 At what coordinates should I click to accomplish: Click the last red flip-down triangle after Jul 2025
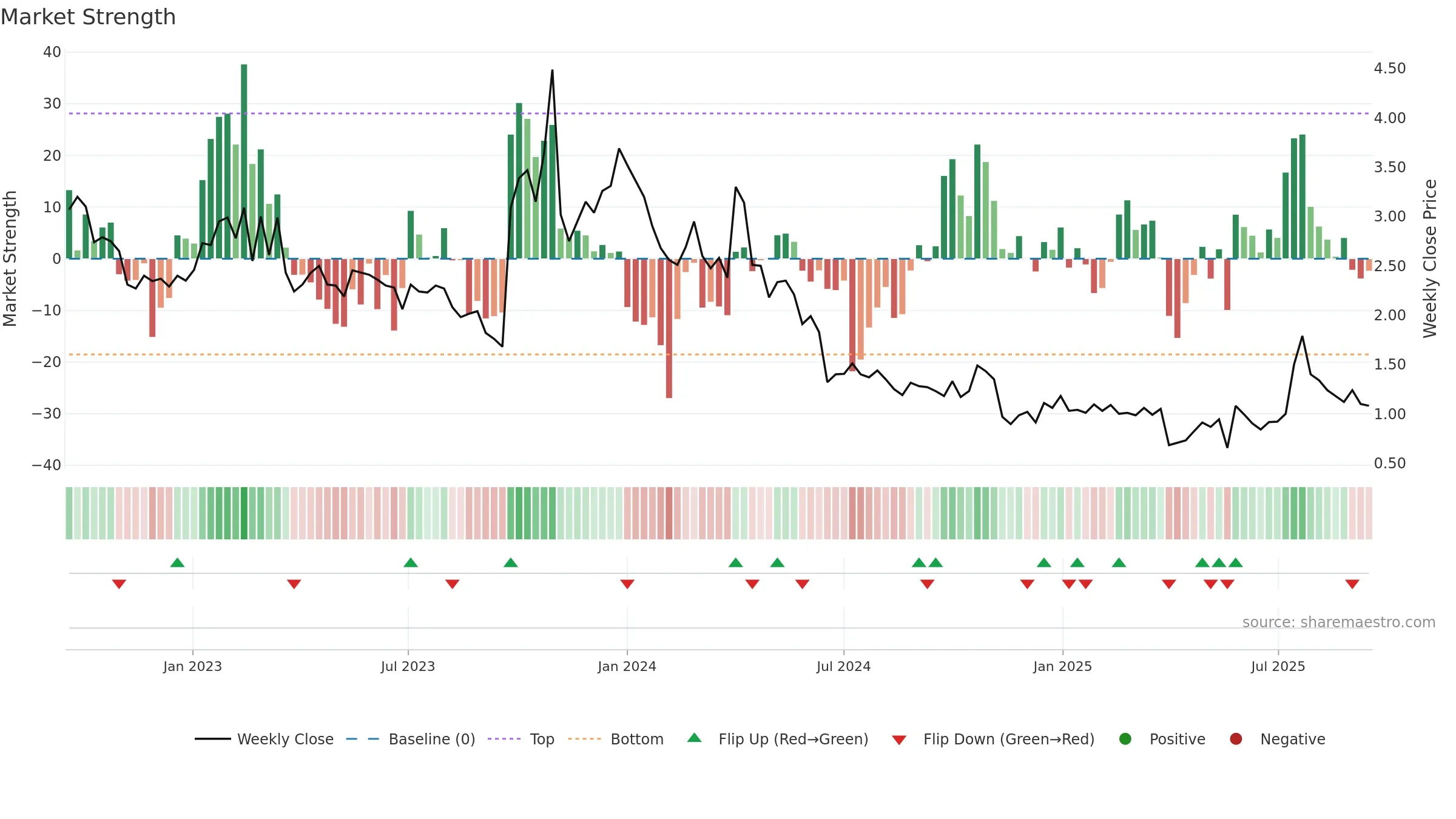(1352, 584)
